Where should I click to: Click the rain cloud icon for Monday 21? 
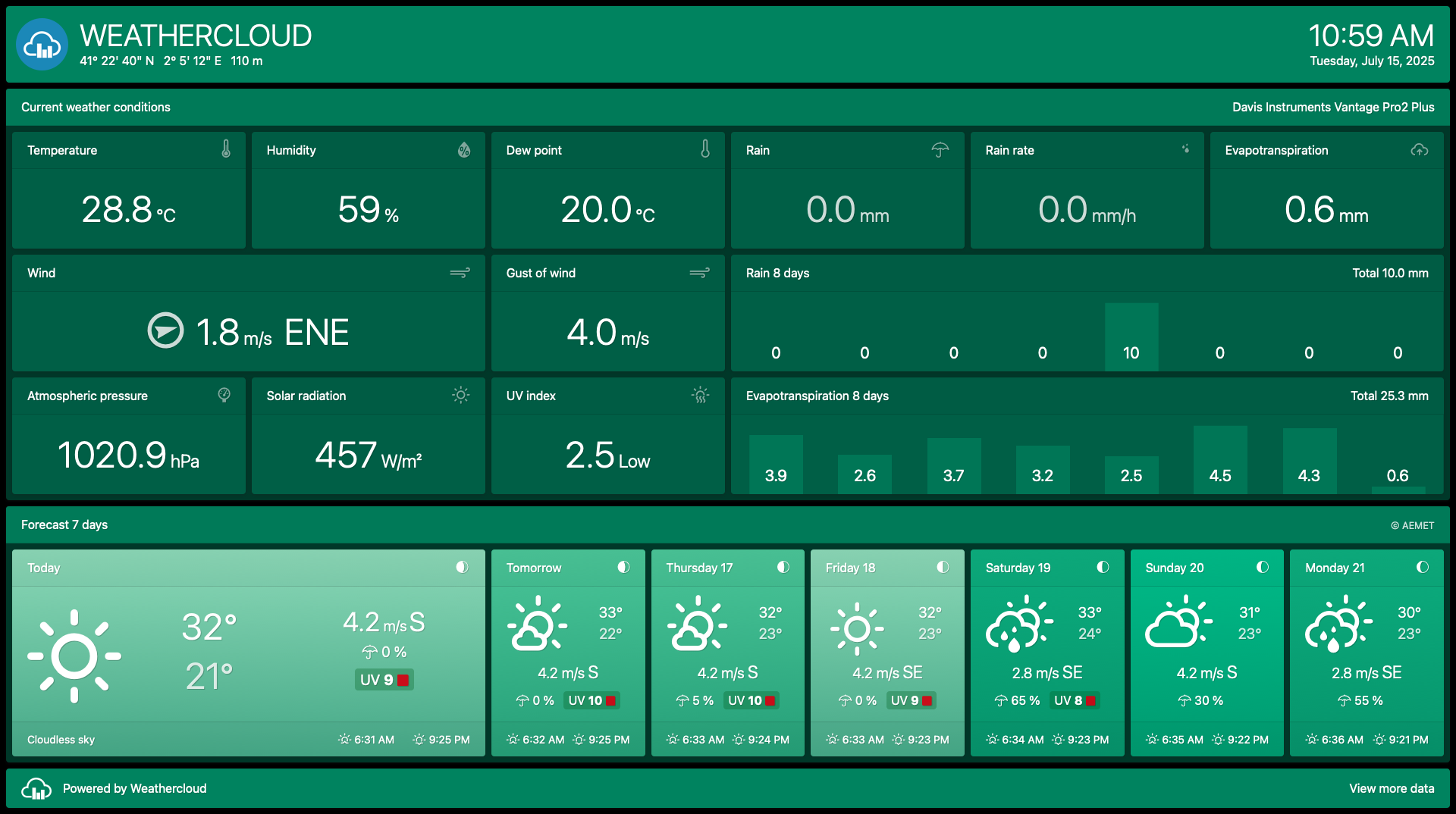point(1338,624)
